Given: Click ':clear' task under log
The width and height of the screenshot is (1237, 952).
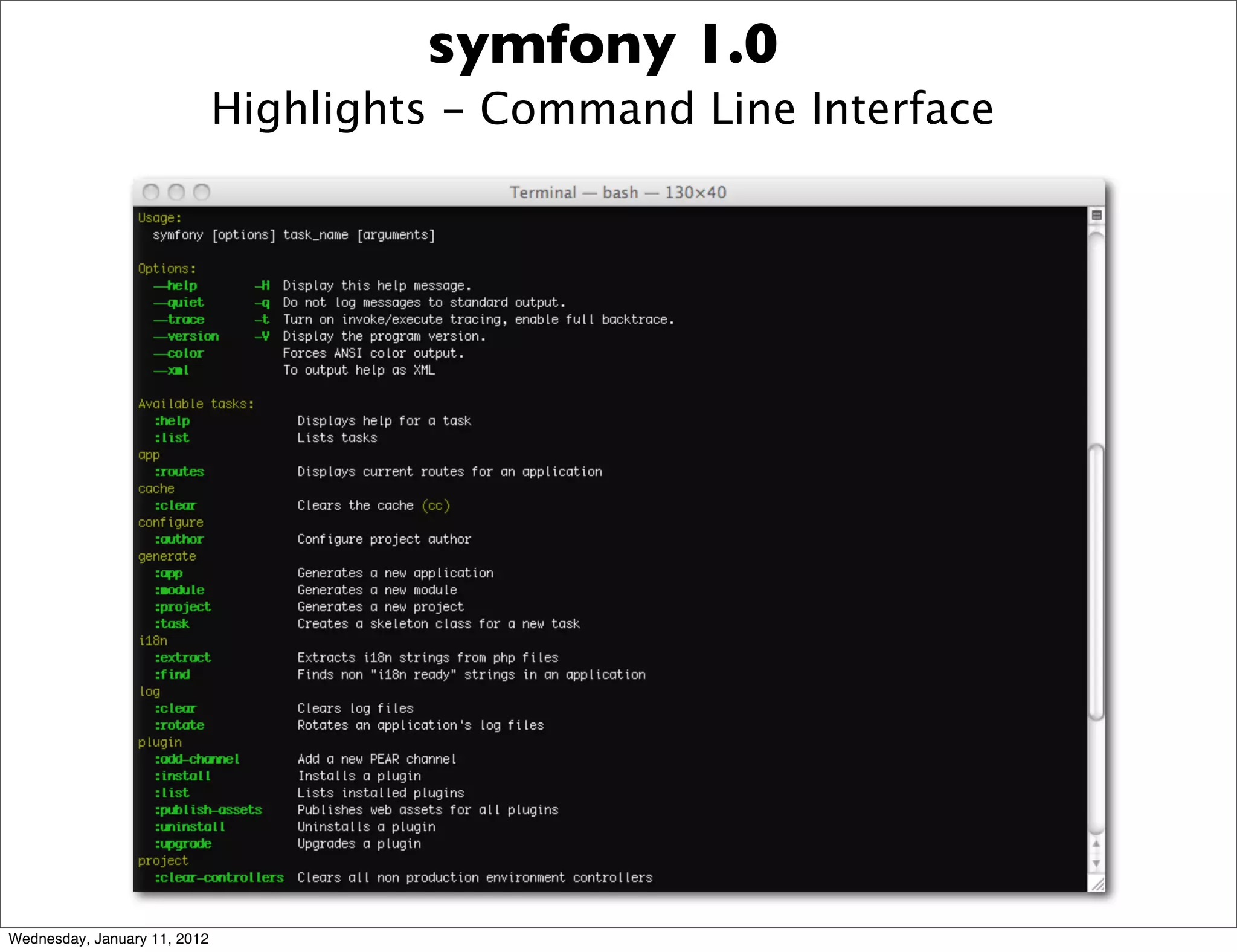Looking at the screenshot, I should point(176,709).
